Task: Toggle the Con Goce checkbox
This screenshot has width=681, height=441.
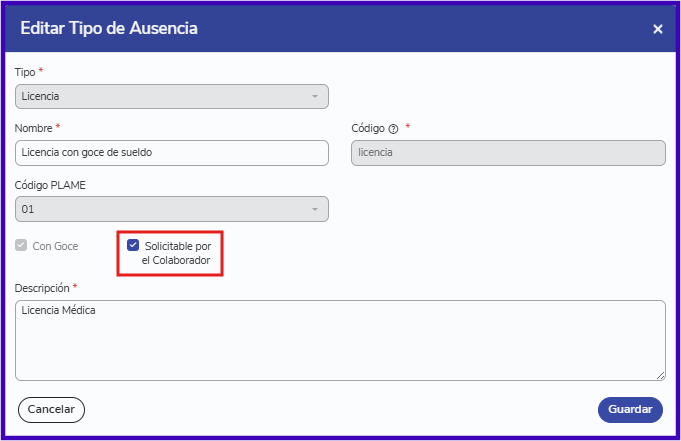Action: (21, 245)
